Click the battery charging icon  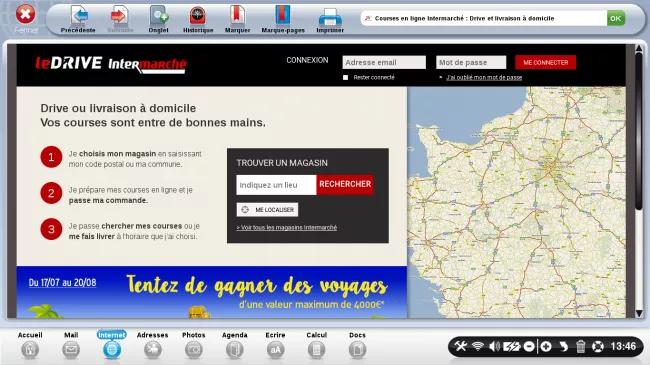coord(512,346)
